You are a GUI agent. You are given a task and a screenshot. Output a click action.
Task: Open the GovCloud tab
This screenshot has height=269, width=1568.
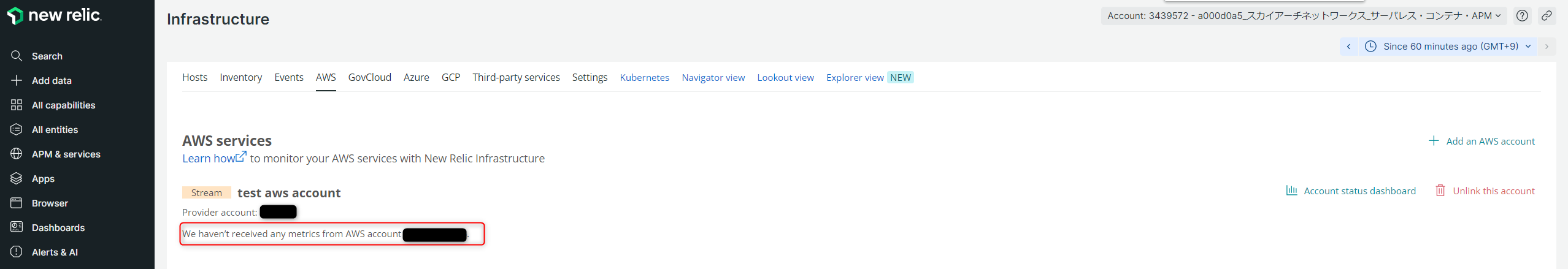coord(369,77)
